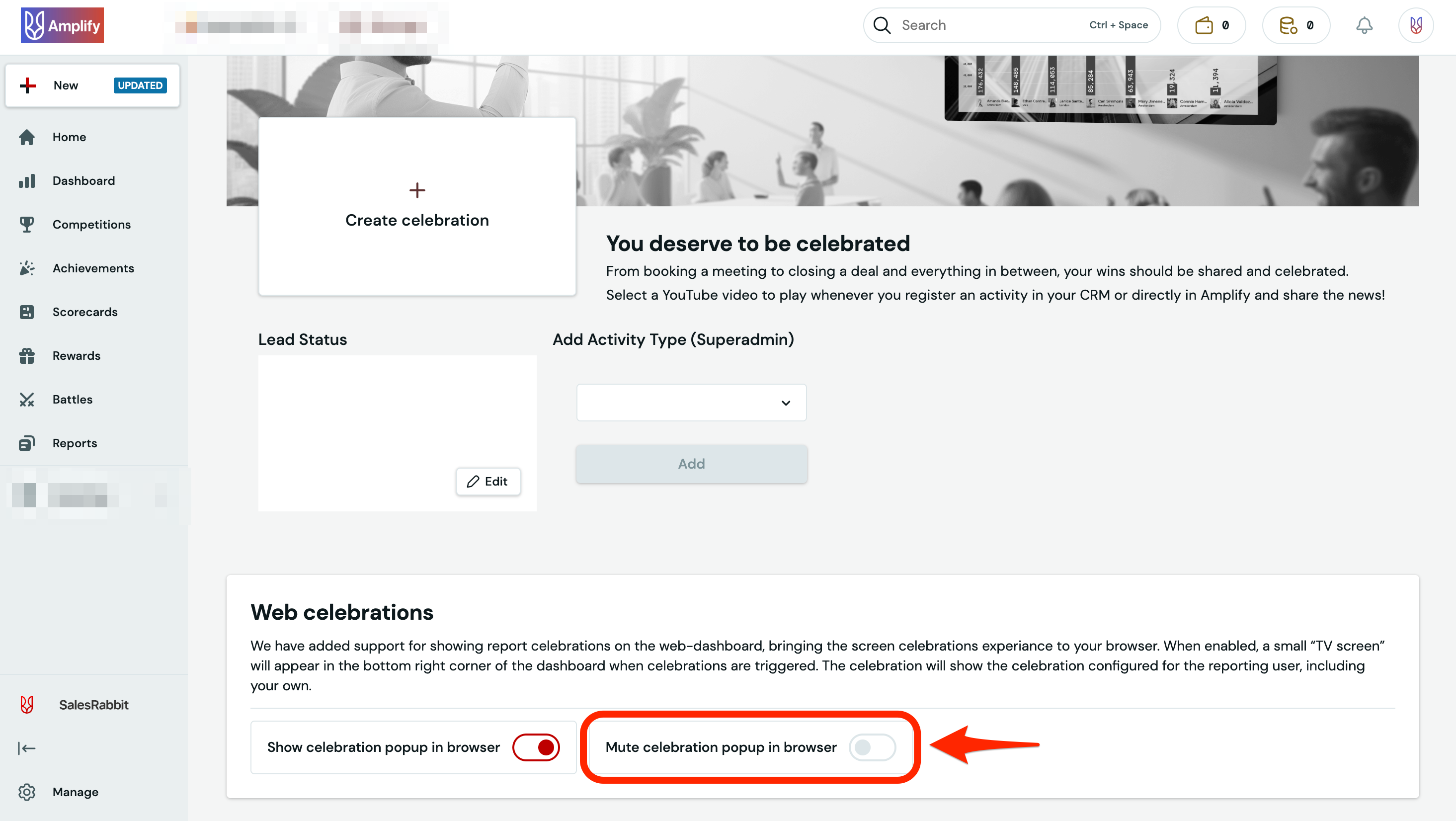Disable Show celebration popup in browser
The height and width of the screenshot is (821, 1456).
point(536,747)
